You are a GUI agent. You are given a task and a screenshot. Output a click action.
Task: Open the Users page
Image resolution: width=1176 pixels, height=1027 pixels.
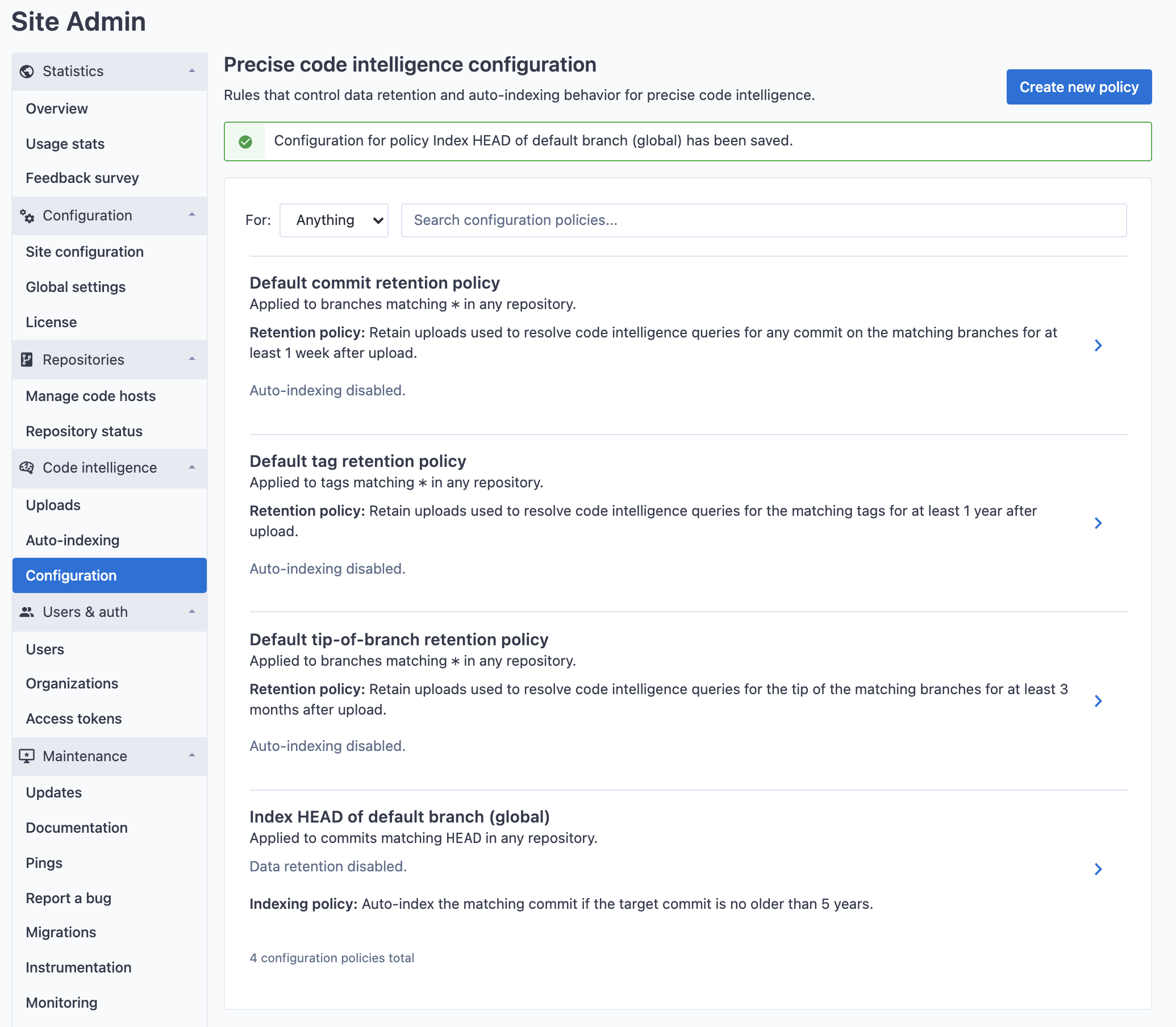pos(45,649)
